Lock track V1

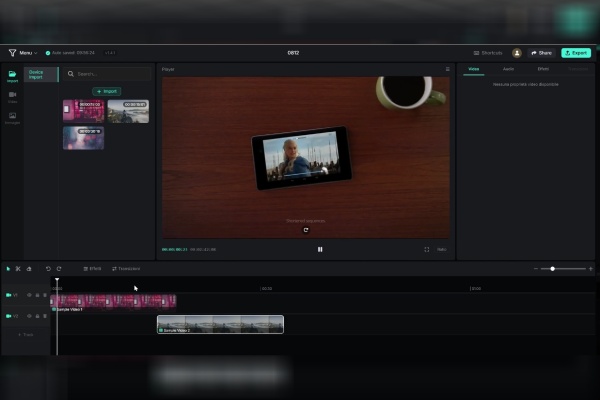pyautogui.click(x=37, y=295)
